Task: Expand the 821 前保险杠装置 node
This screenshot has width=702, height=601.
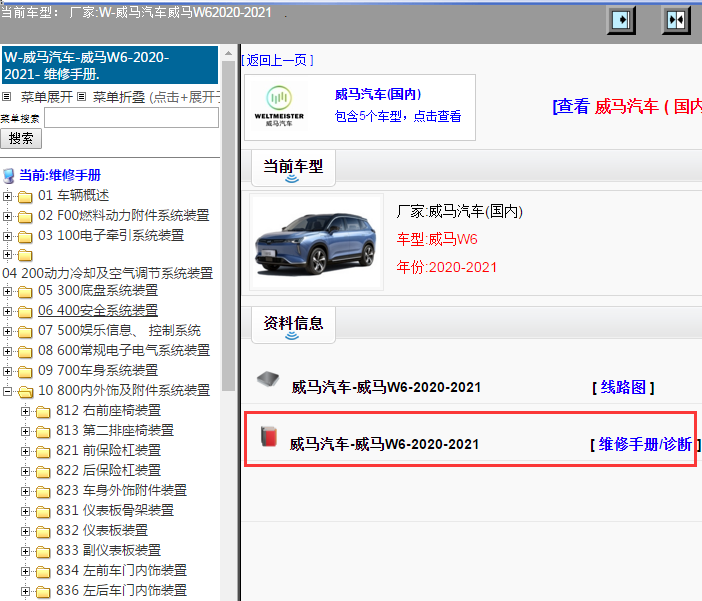Action: [x=26, y=451]
